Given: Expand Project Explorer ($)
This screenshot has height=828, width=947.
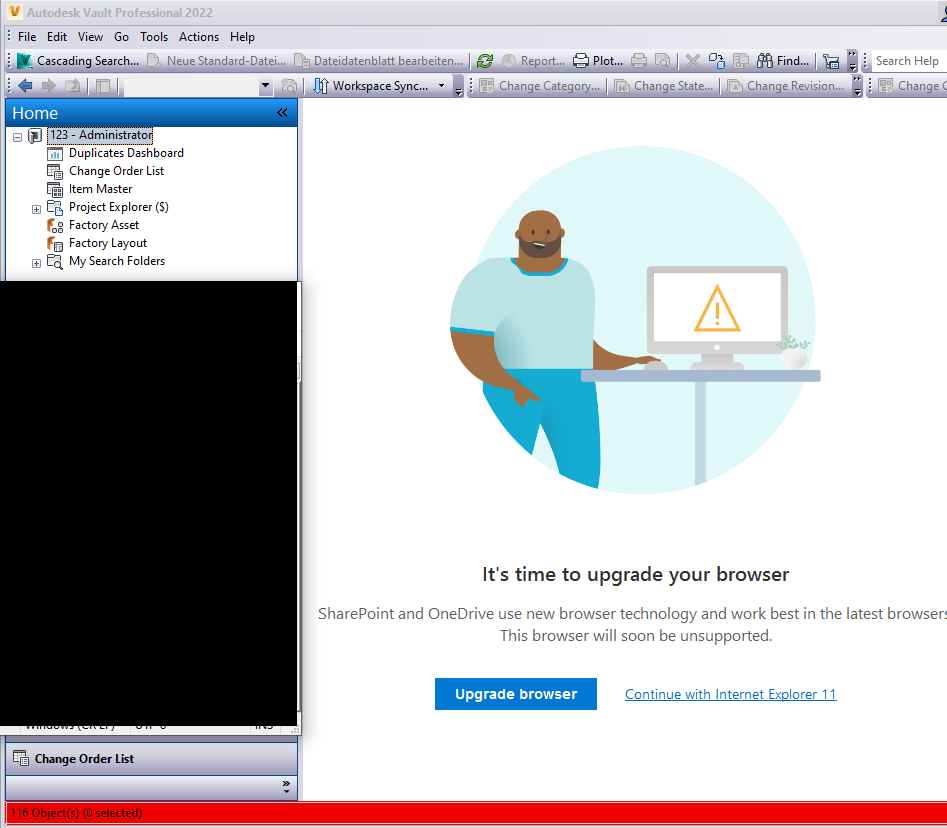Looking at the screenshot, I should 36,208.
